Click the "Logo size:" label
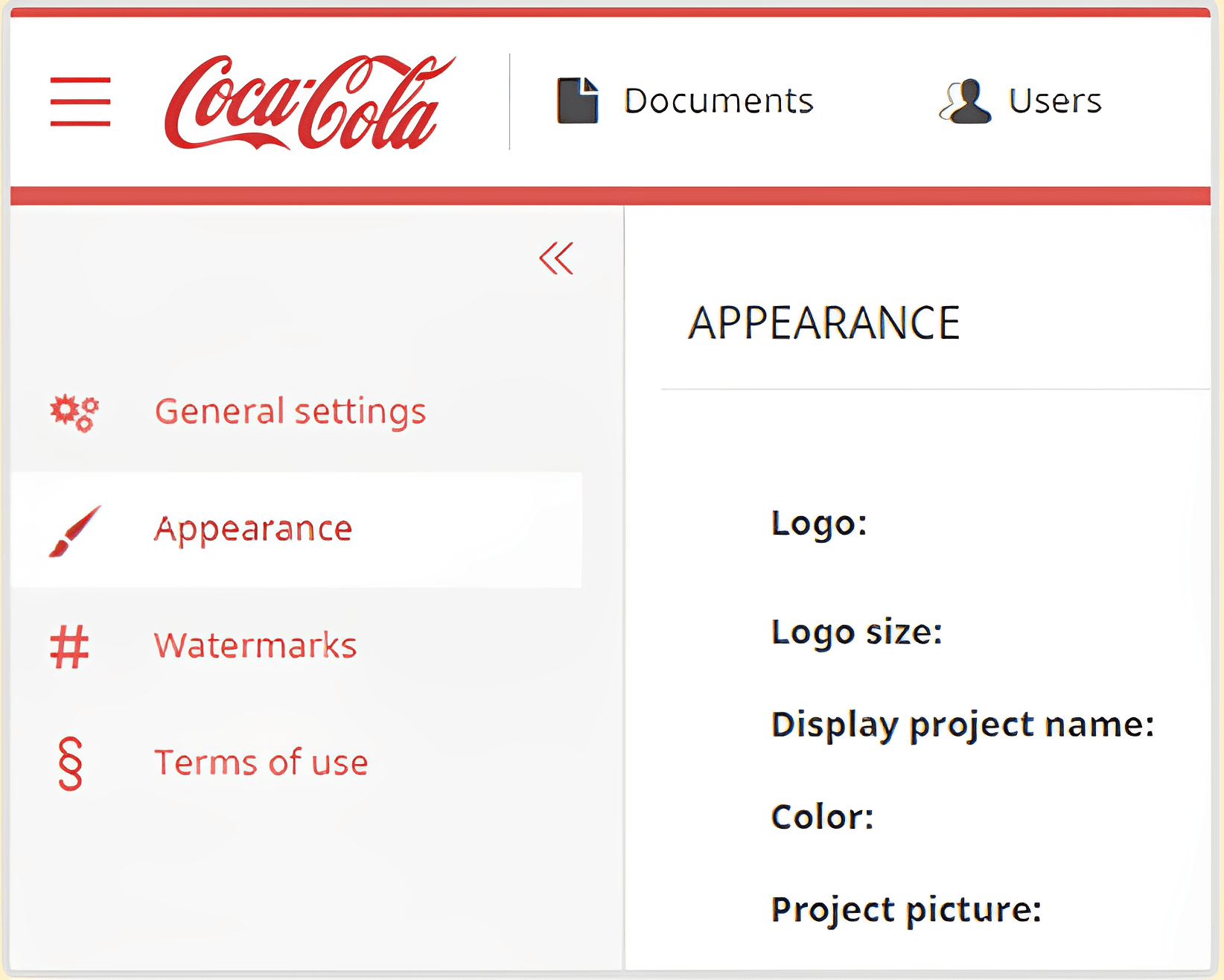 point(857,632)
